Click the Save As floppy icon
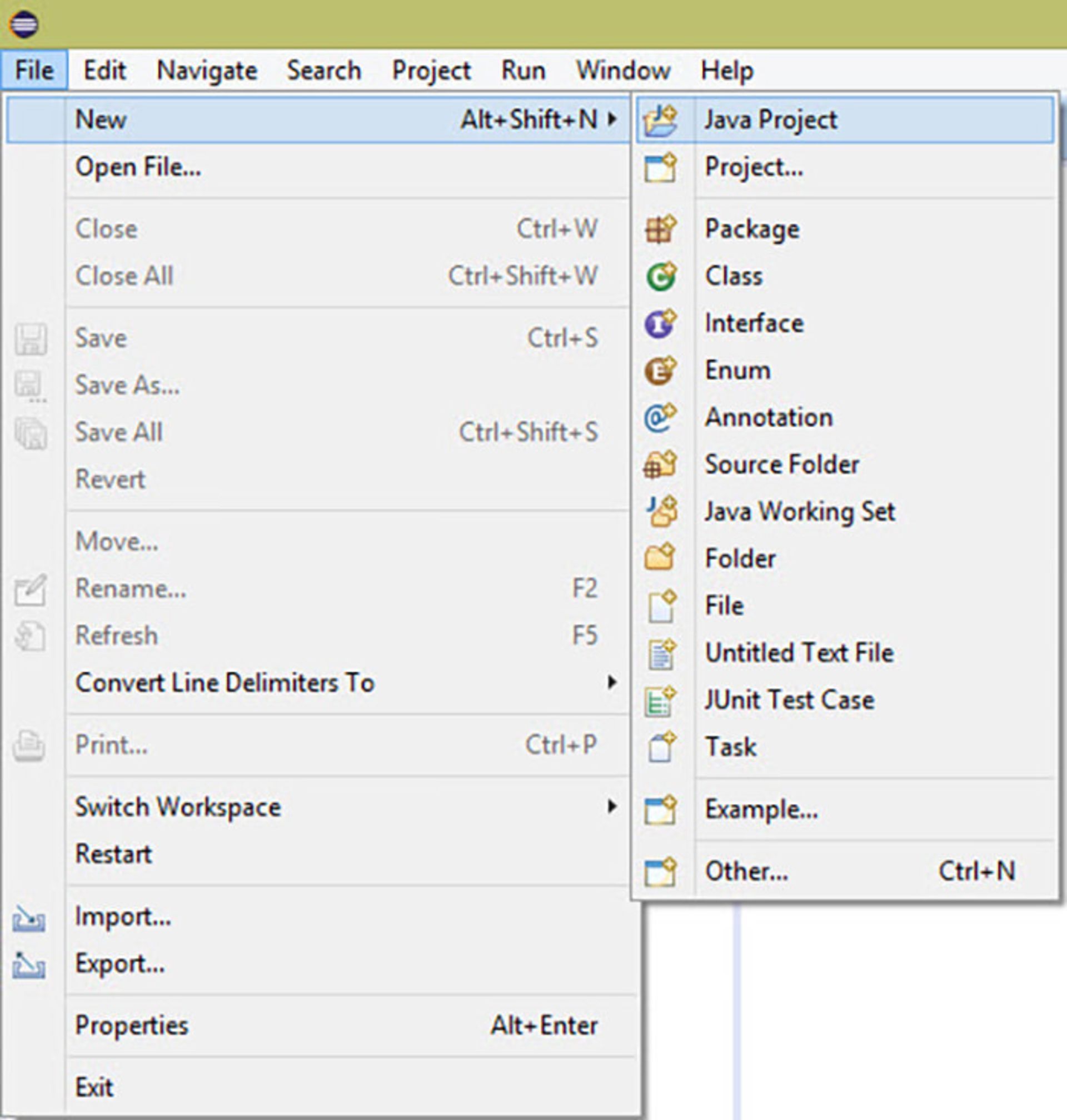 point(30,386)
